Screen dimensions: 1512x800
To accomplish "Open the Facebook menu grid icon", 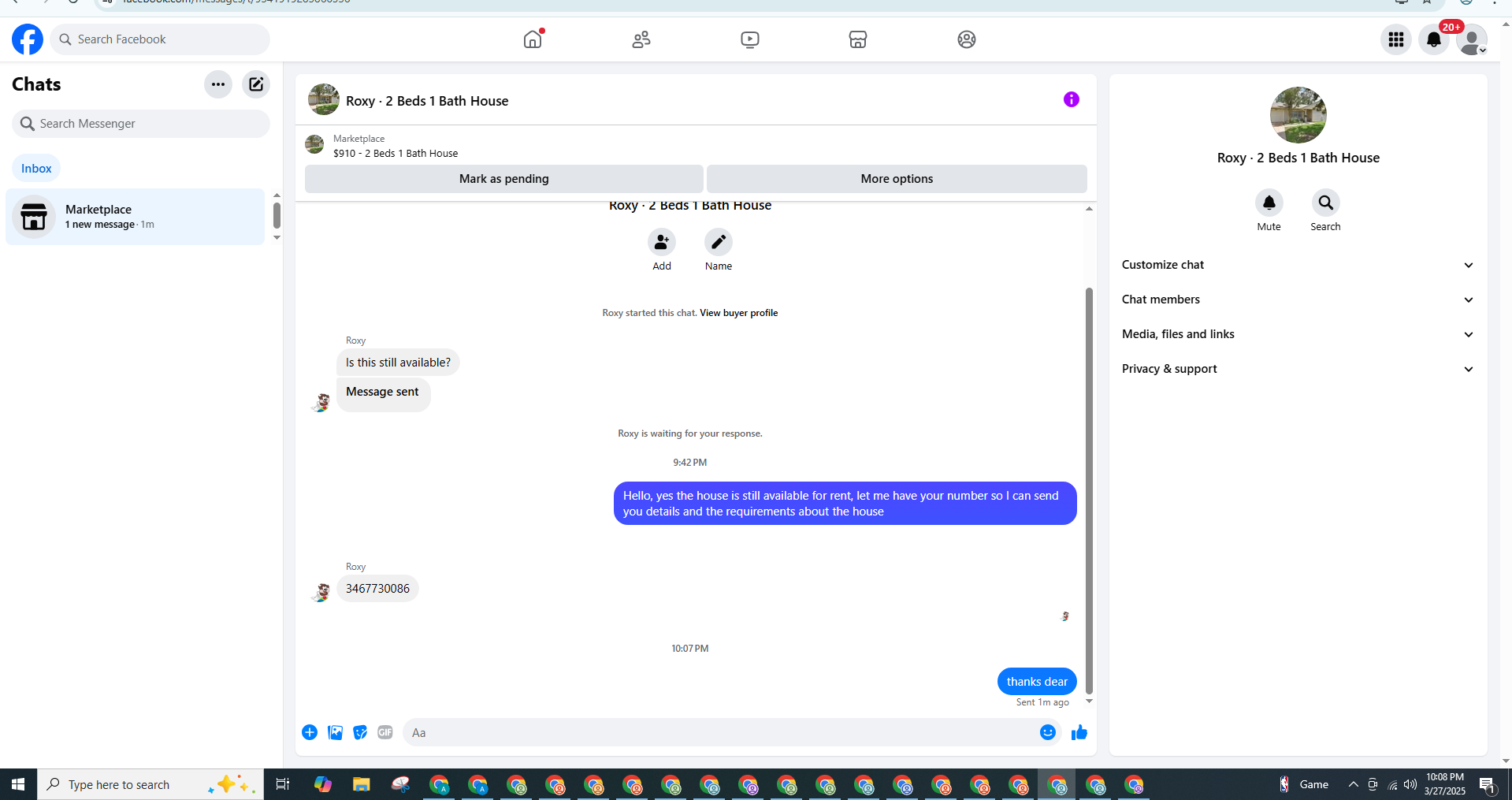I will click(x=1396, y=39).
